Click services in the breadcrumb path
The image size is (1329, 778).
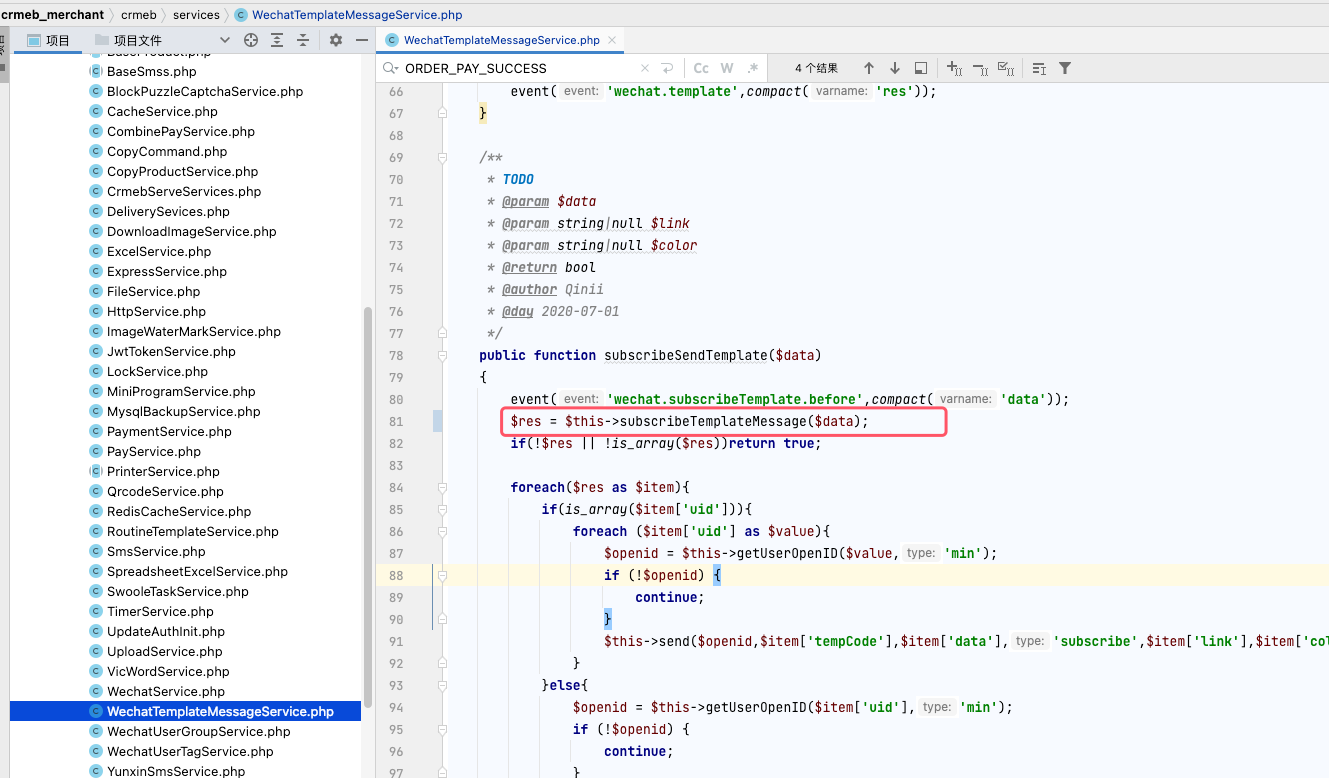pos(196,14)
